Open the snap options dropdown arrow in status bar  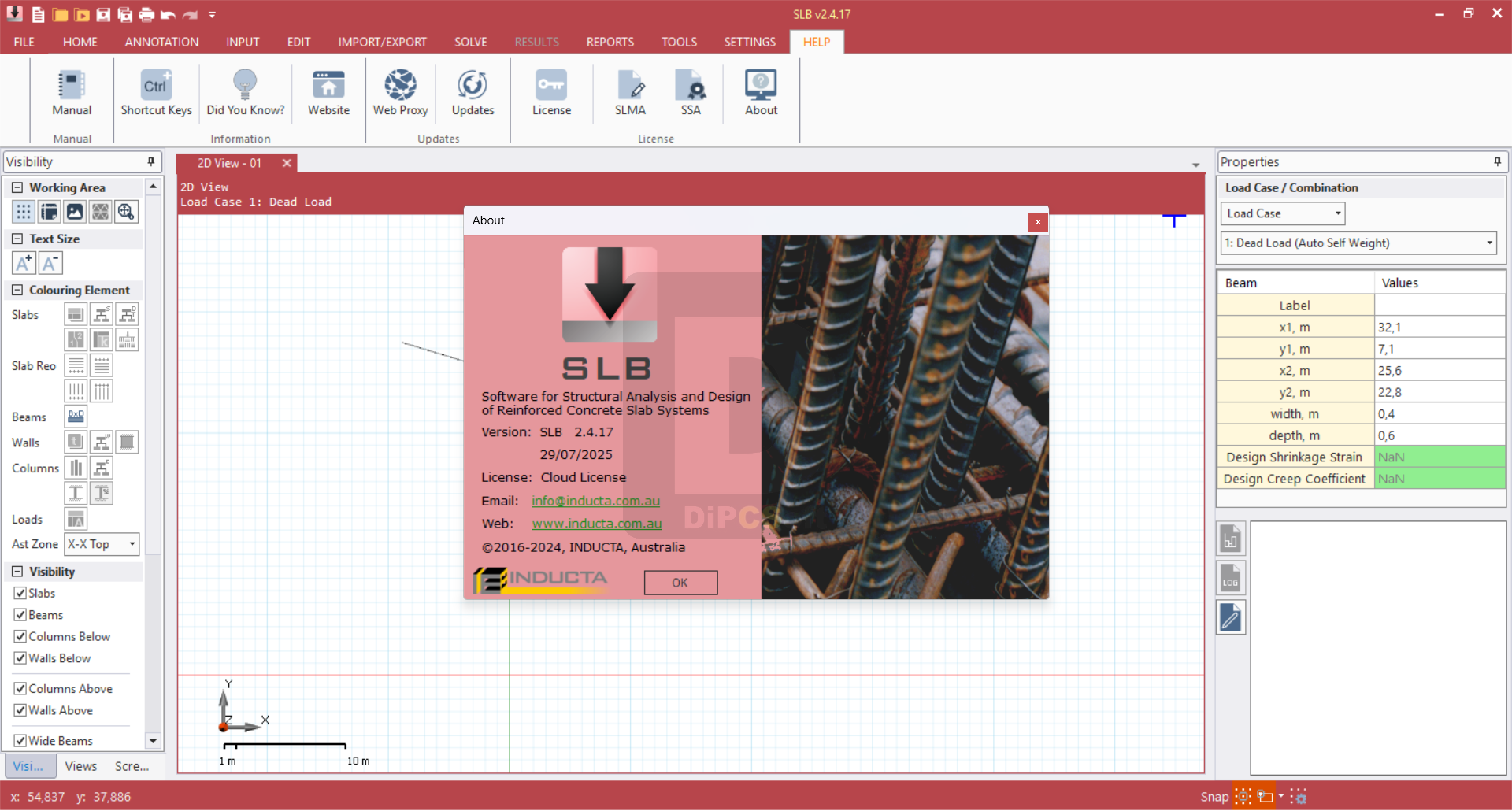1281,796
